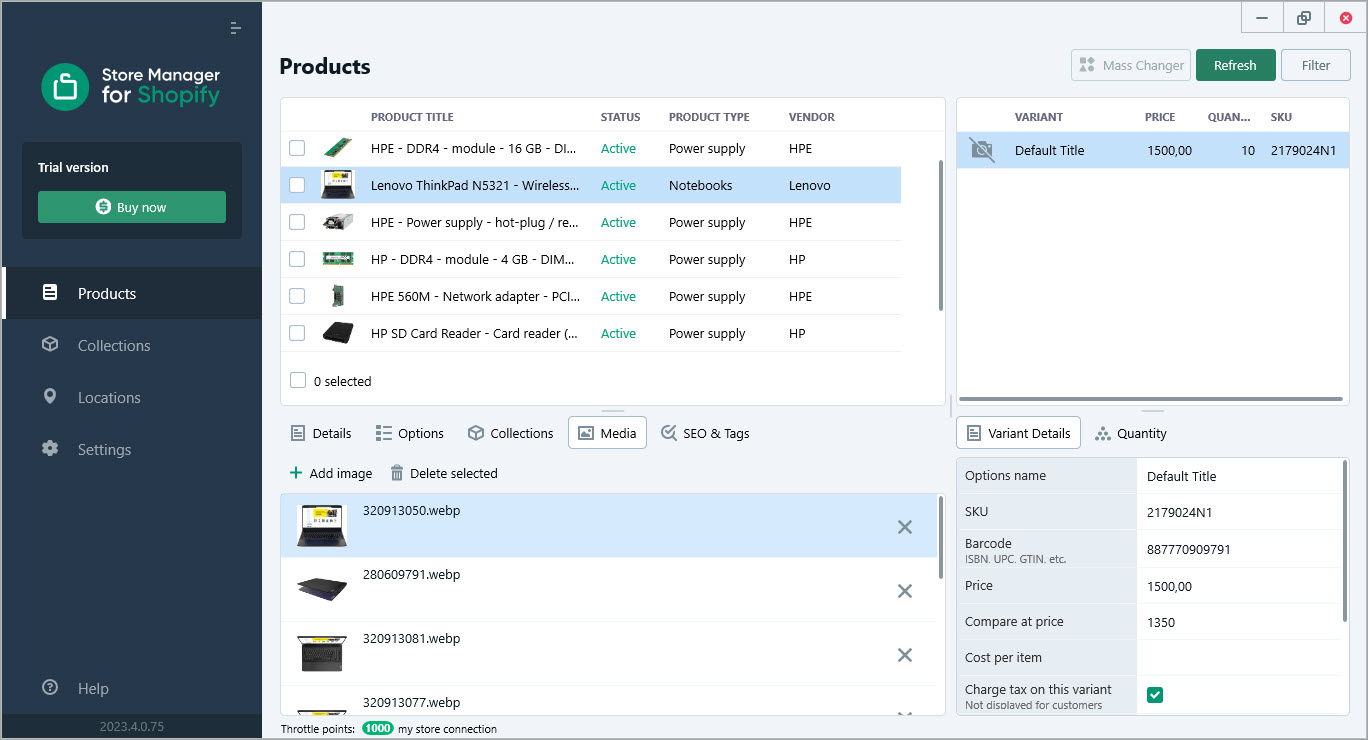Image resolution: width=1368 pixels, height=740 pixels.
Task: Switch to the Quantity tab
Action: tap(1131, 433)
